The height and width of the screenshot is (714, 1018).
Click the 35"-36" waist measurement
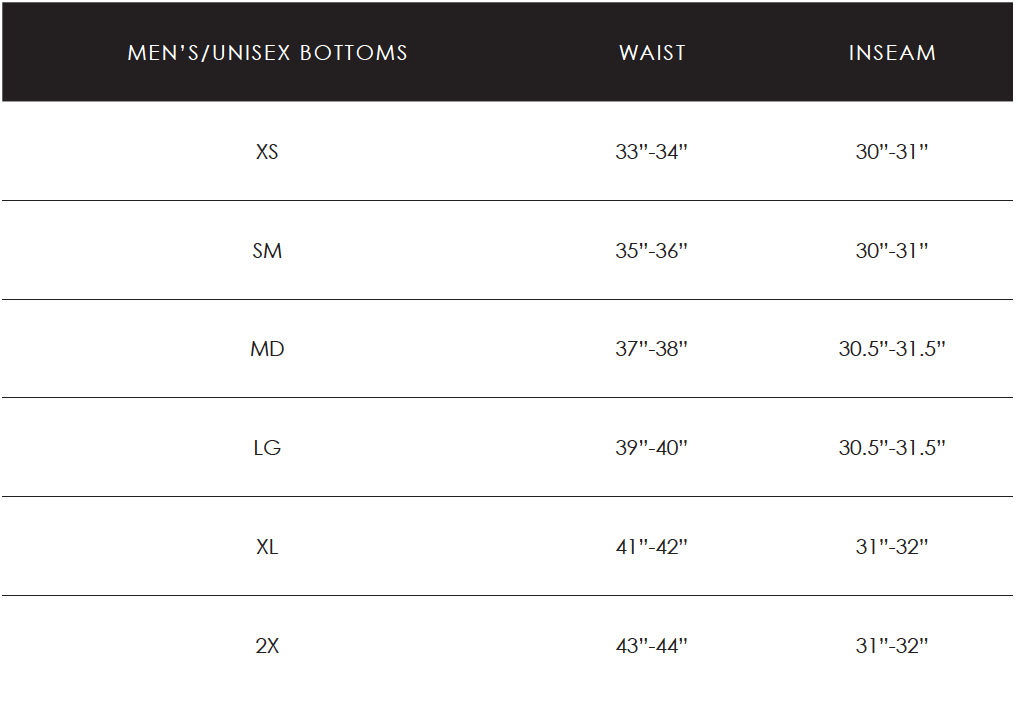click(x=652, y=251)
